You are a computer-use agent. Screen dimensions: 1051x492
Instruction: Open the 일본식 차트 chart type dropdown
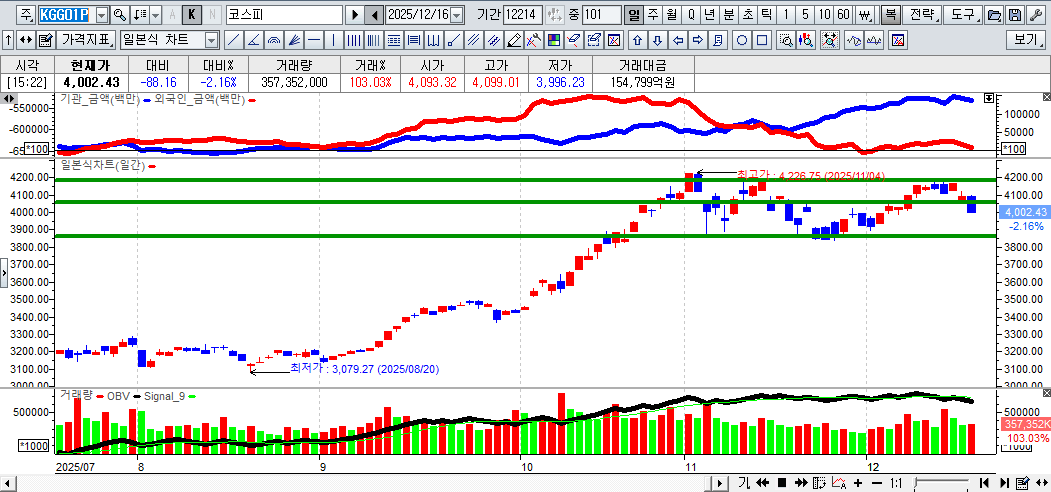click(211, 40)
